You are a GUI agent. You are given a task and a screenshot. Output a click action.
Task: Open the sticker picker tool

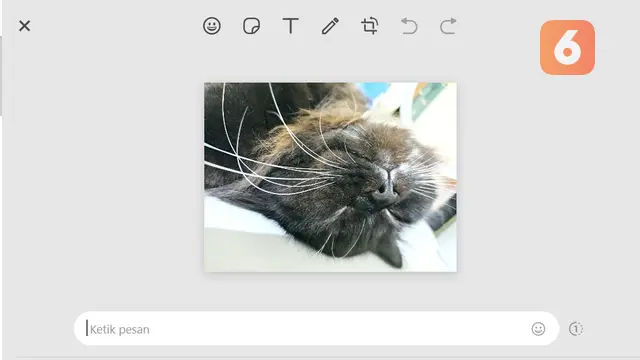click(251, 26)
